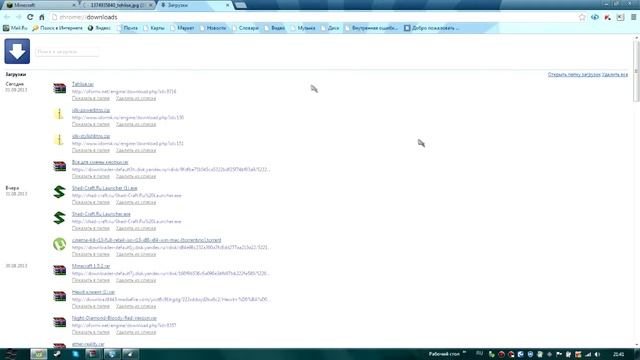Open the Добро пожаловать bookmark

click(431, 28)
